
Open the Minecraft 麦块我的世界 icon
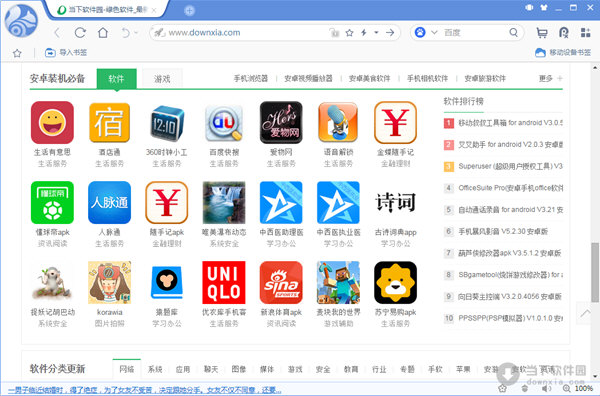click(x=338, y=282)
